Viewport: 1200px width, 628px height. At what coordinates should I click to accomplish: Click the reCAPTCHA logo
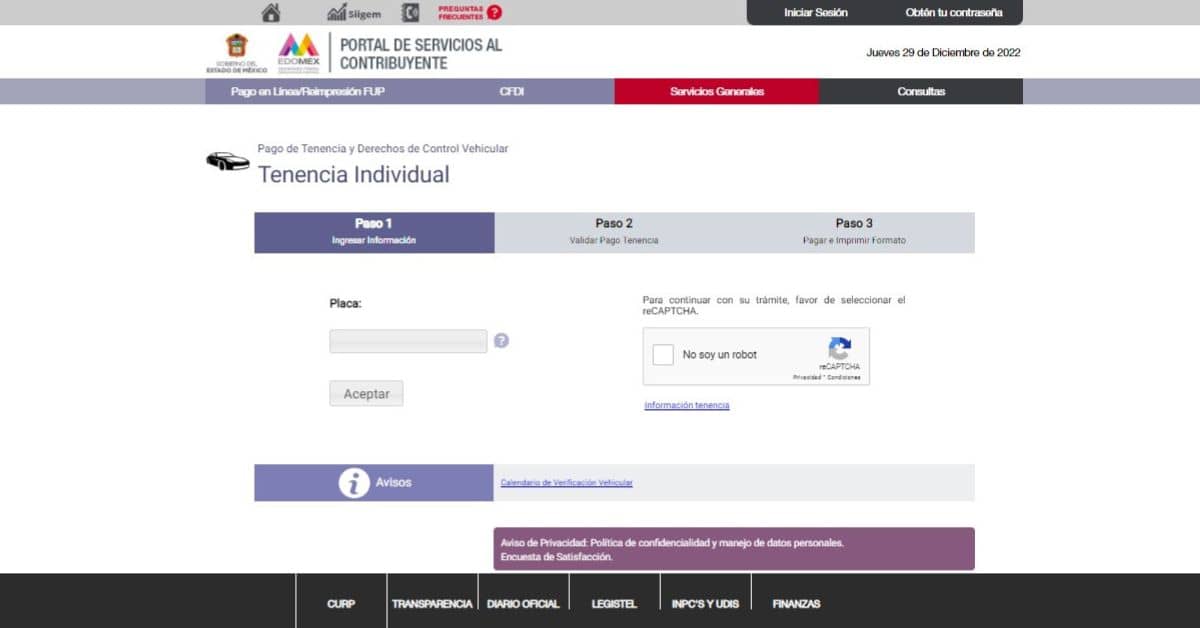[x=840, y=349]
